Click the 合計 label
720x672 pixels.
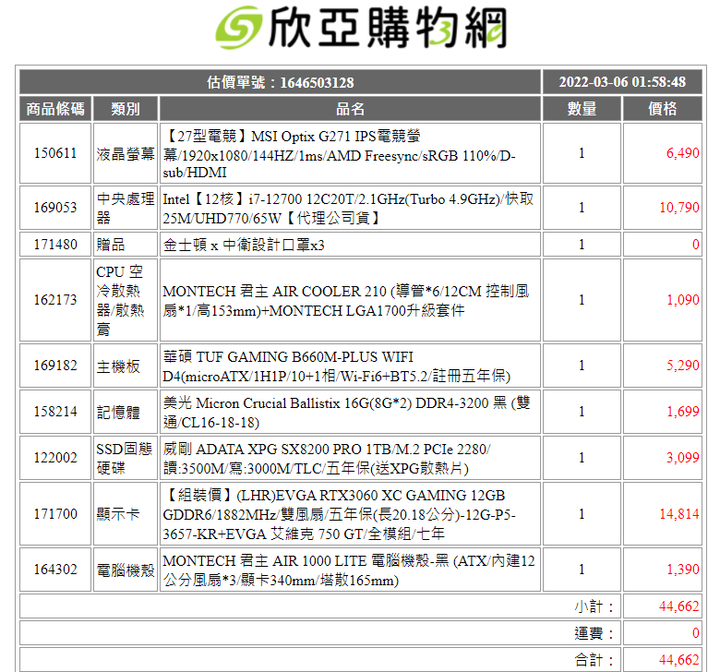594,660
